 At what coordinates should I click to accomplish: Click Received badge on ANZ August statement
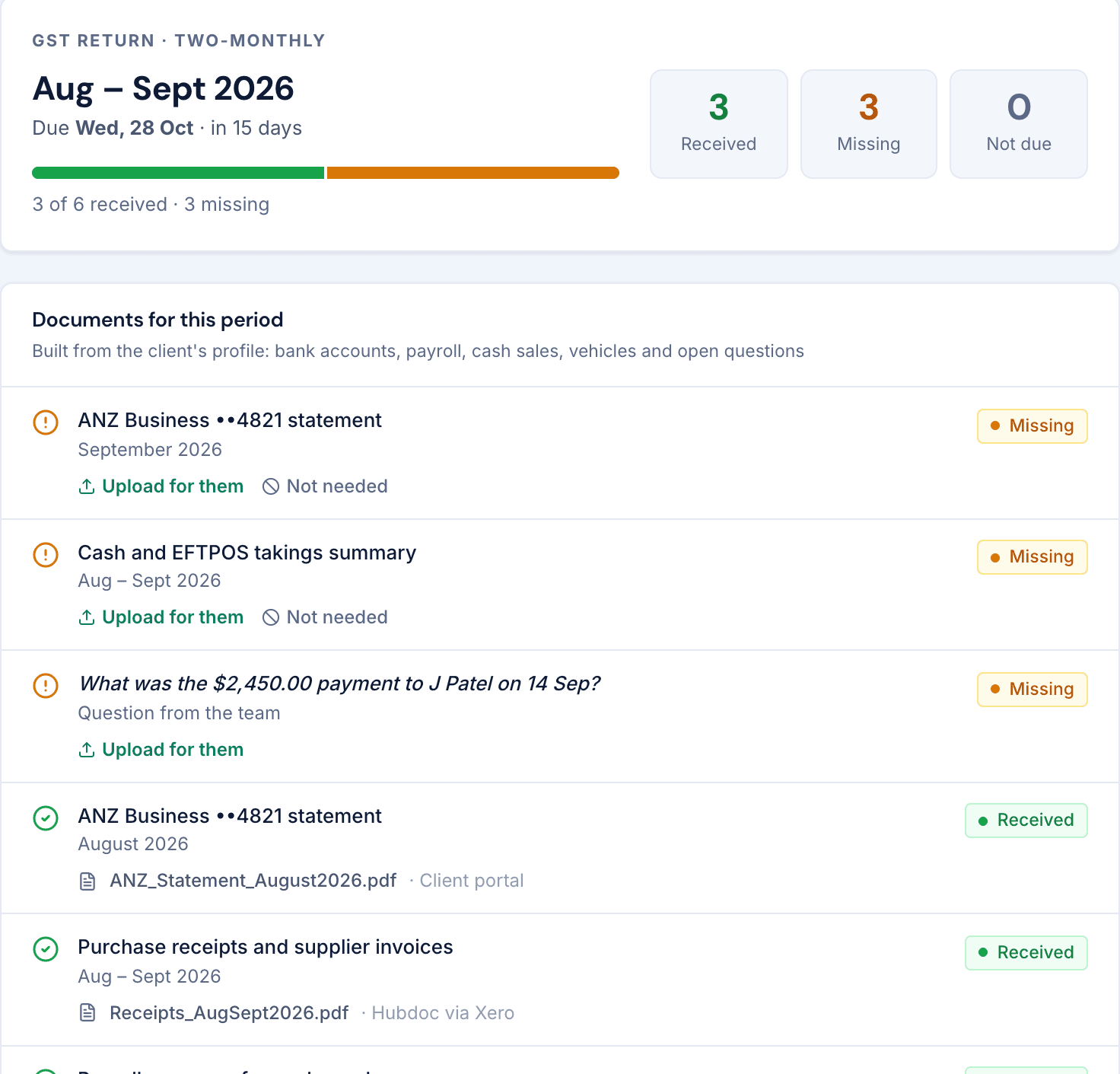[x=1026, y=821]
